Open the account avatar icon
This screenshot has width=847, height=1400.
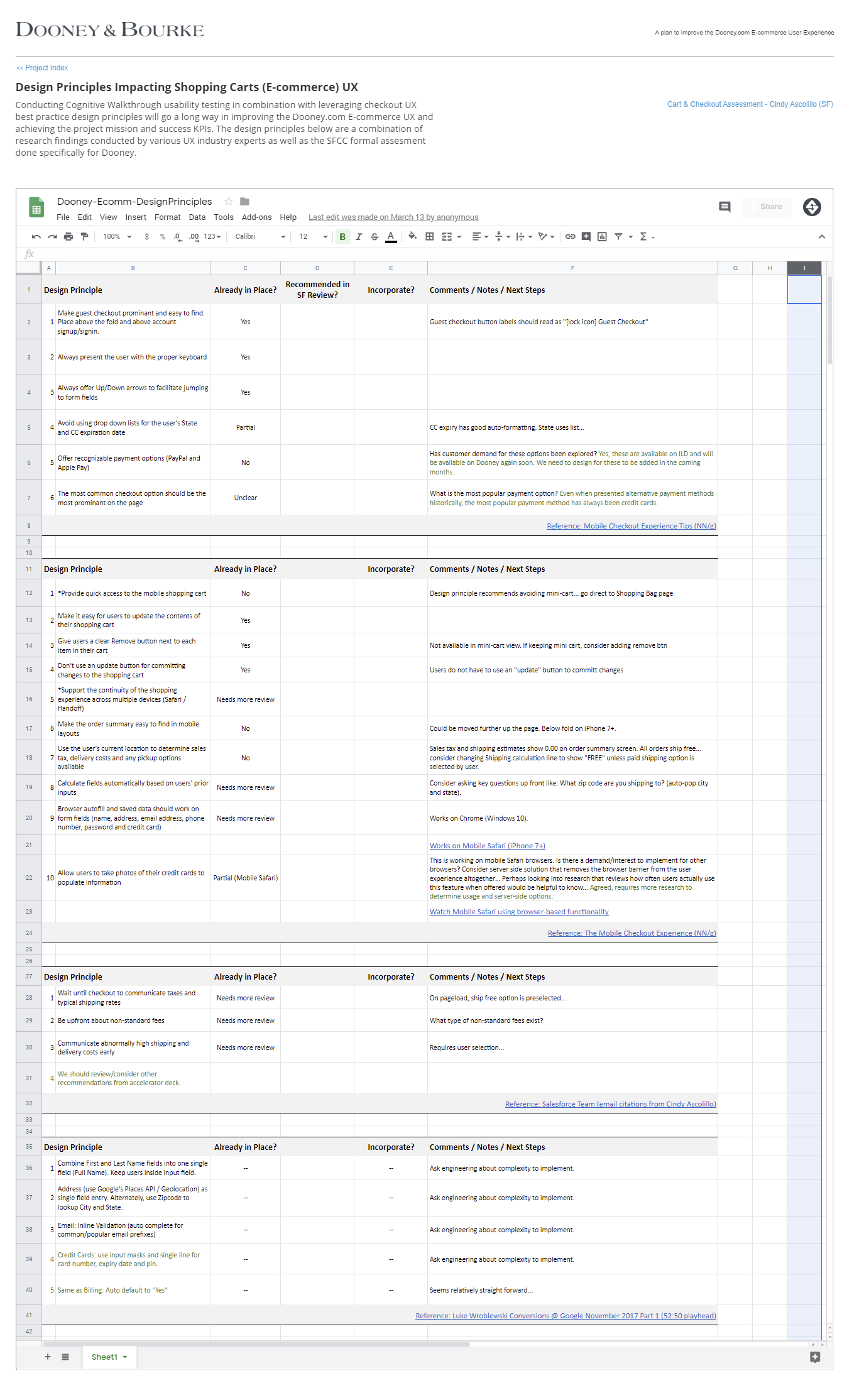coord(812,207)
